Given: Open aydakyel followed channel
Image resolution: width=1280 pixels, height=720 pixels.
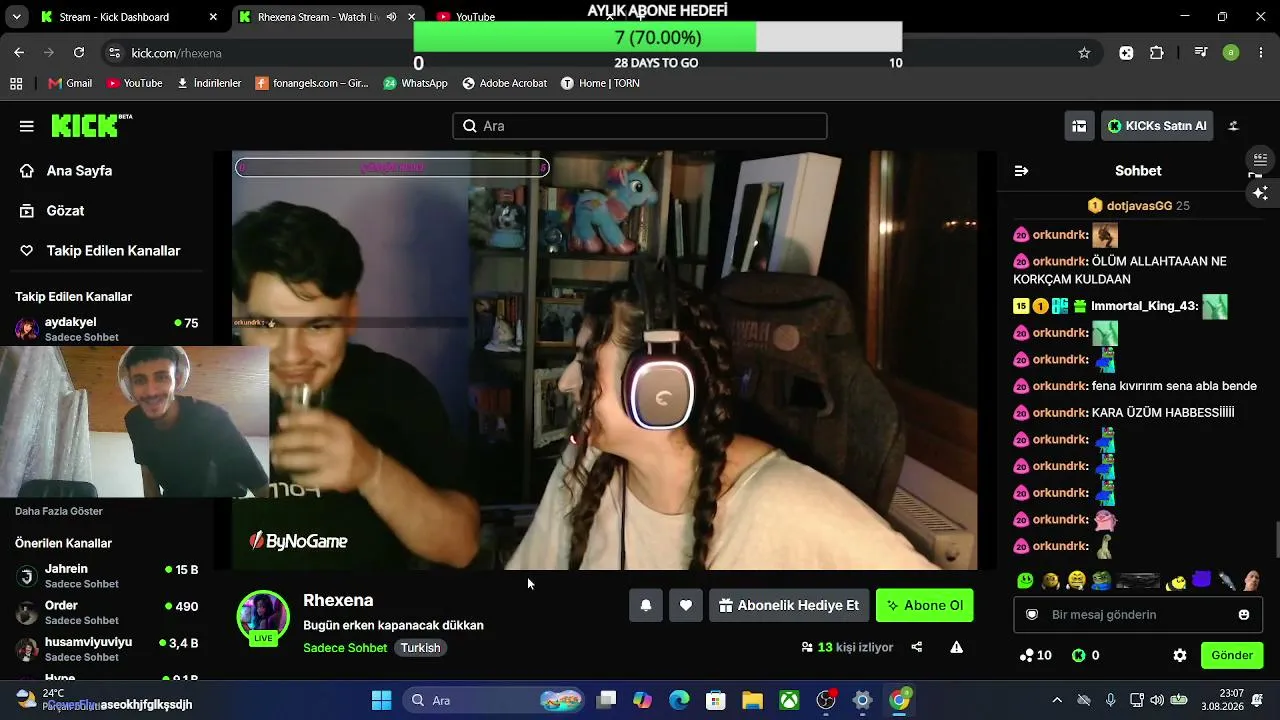Looking at the screenshot, I should click(x=106, y=329).
